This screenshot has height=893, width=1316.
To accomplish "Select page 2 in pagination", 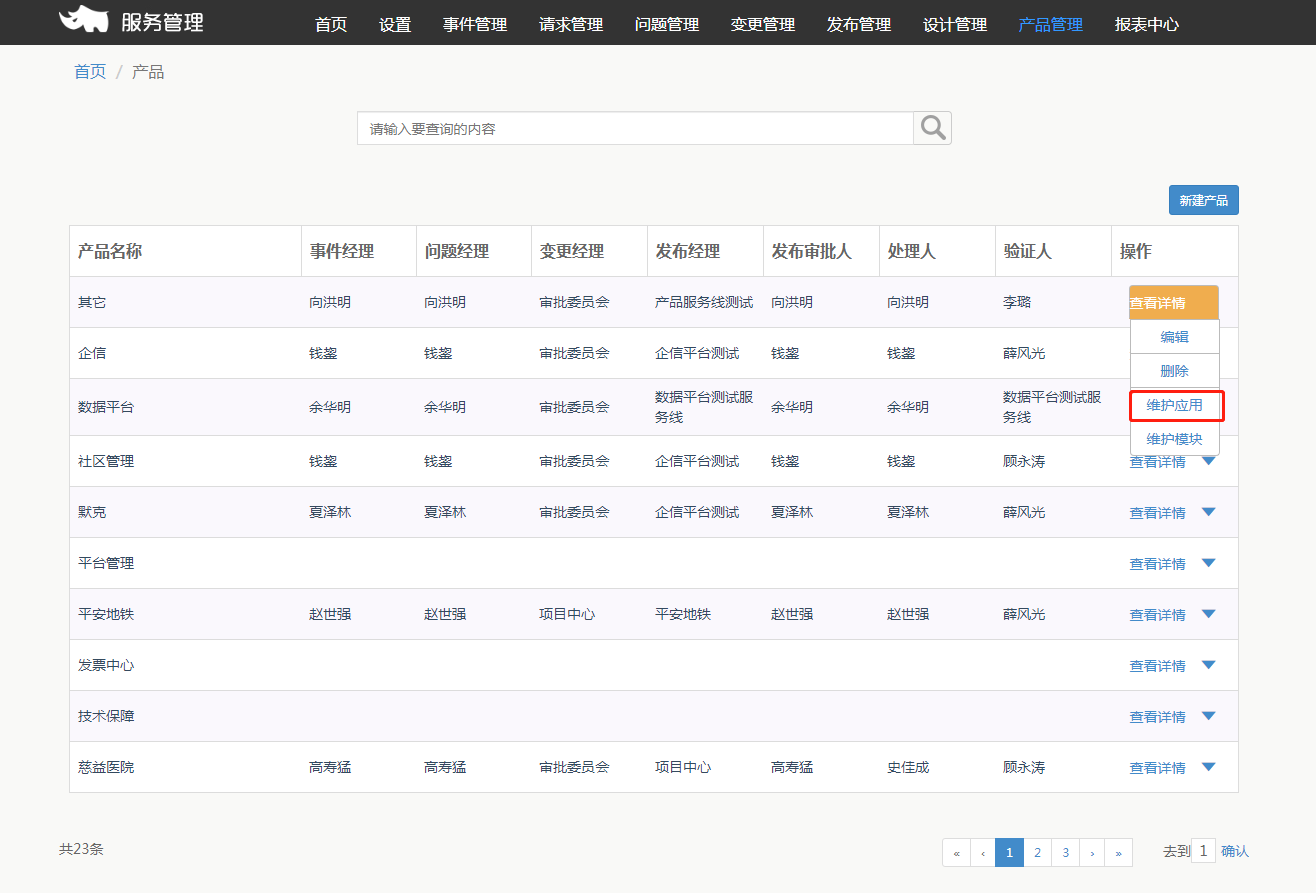I will point(1038,853).
